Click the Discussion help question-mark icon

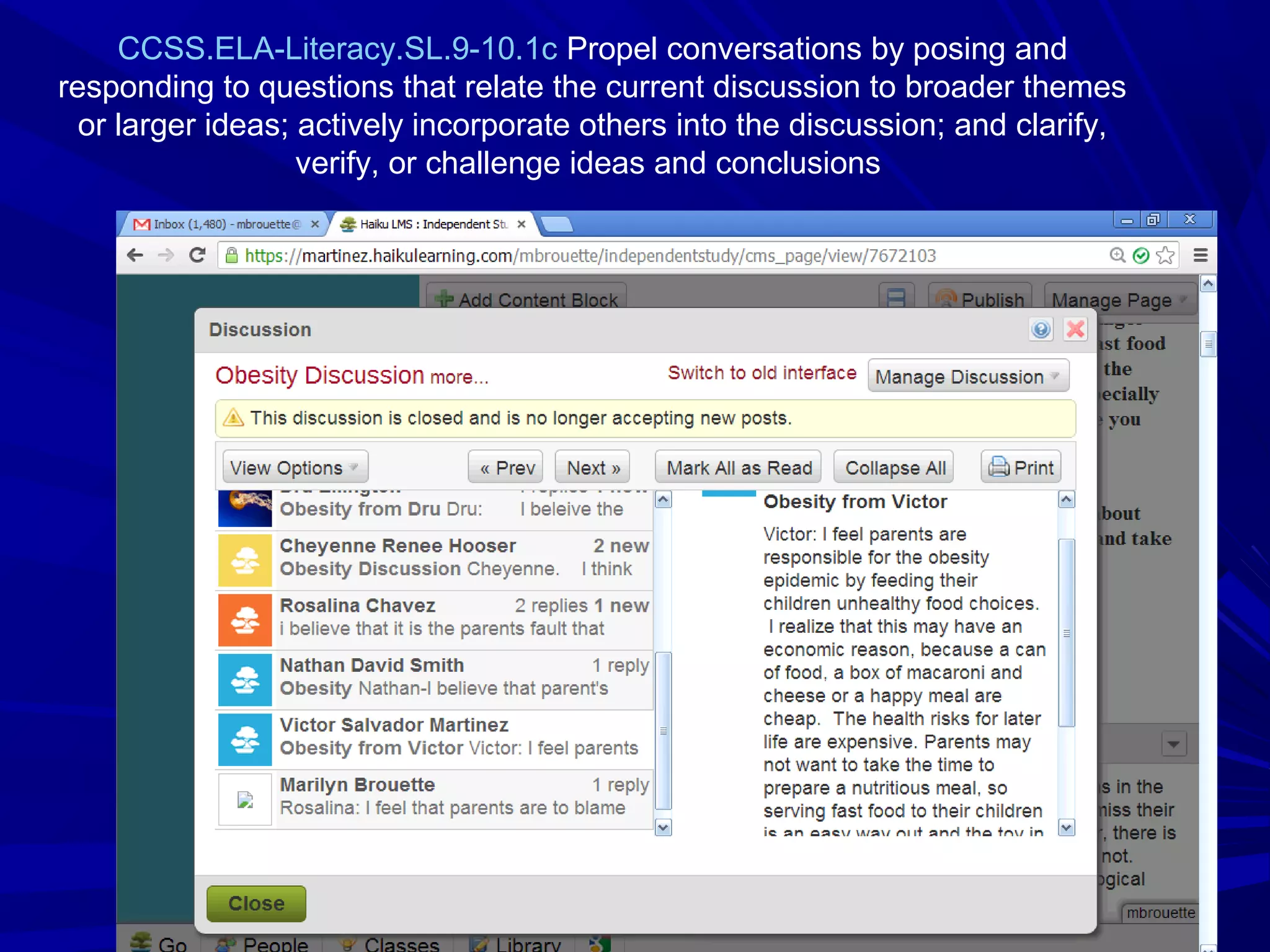(1041, 329)
